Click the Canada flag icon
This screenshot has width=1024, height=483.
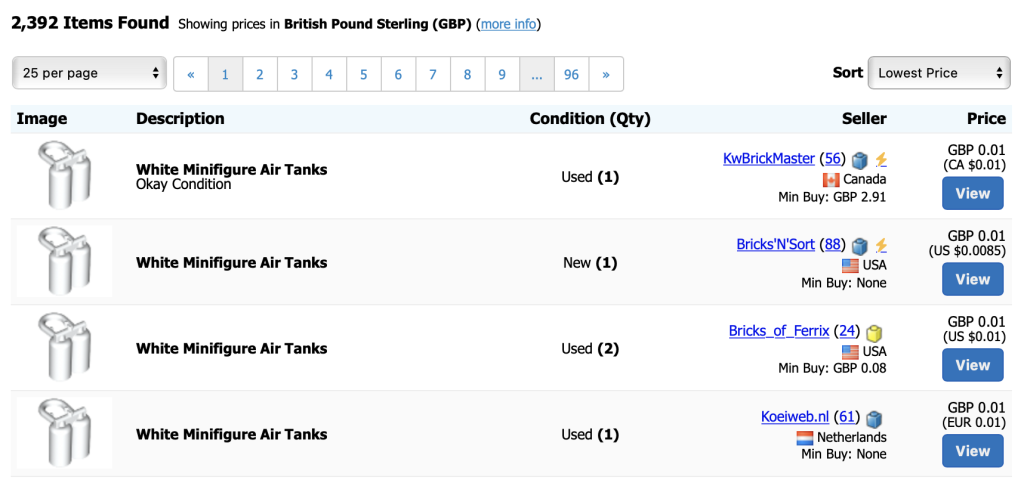click(831, 180)
